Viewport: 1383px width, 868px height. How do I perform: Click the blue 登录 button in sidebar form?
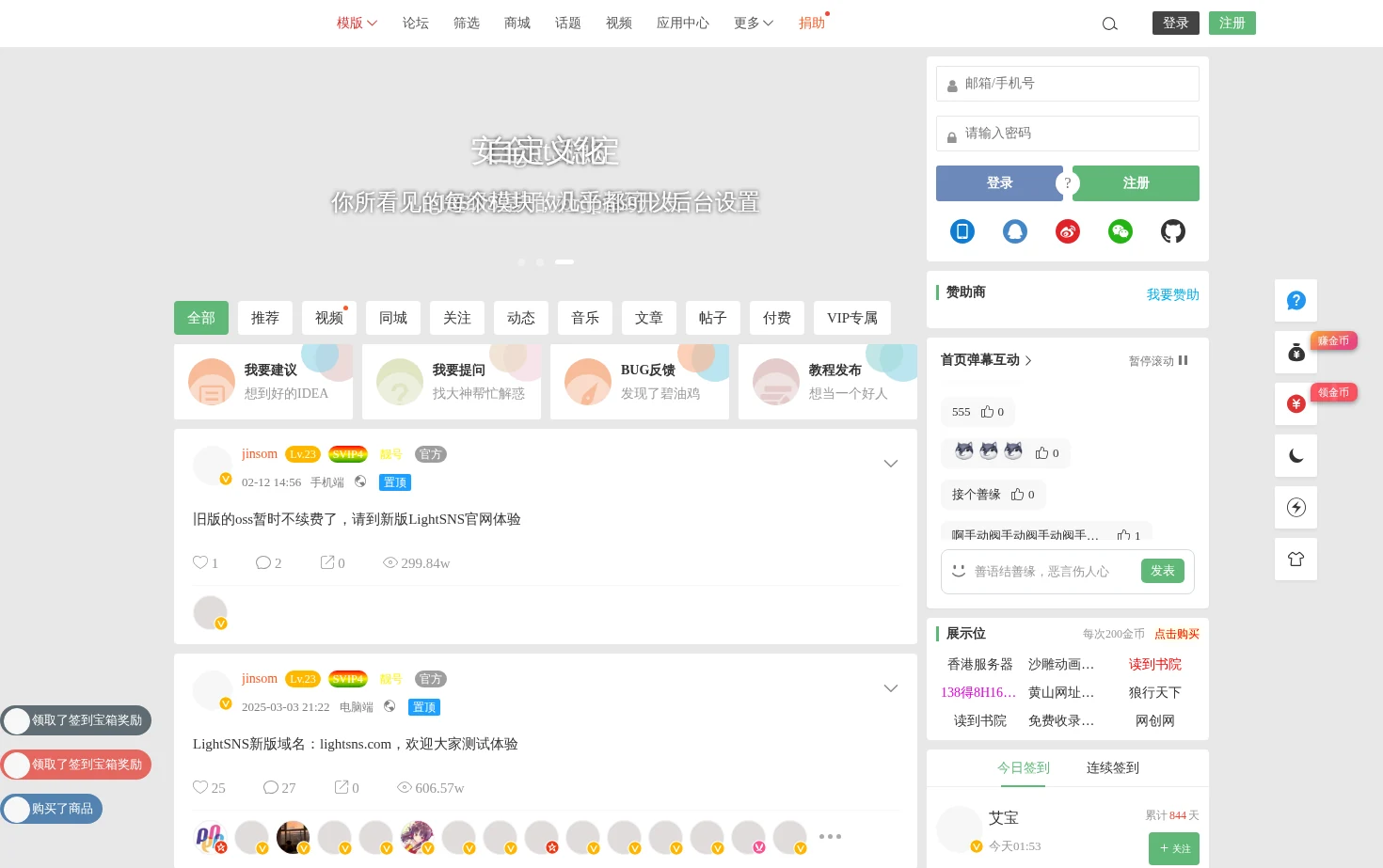(x=999, y=183)
